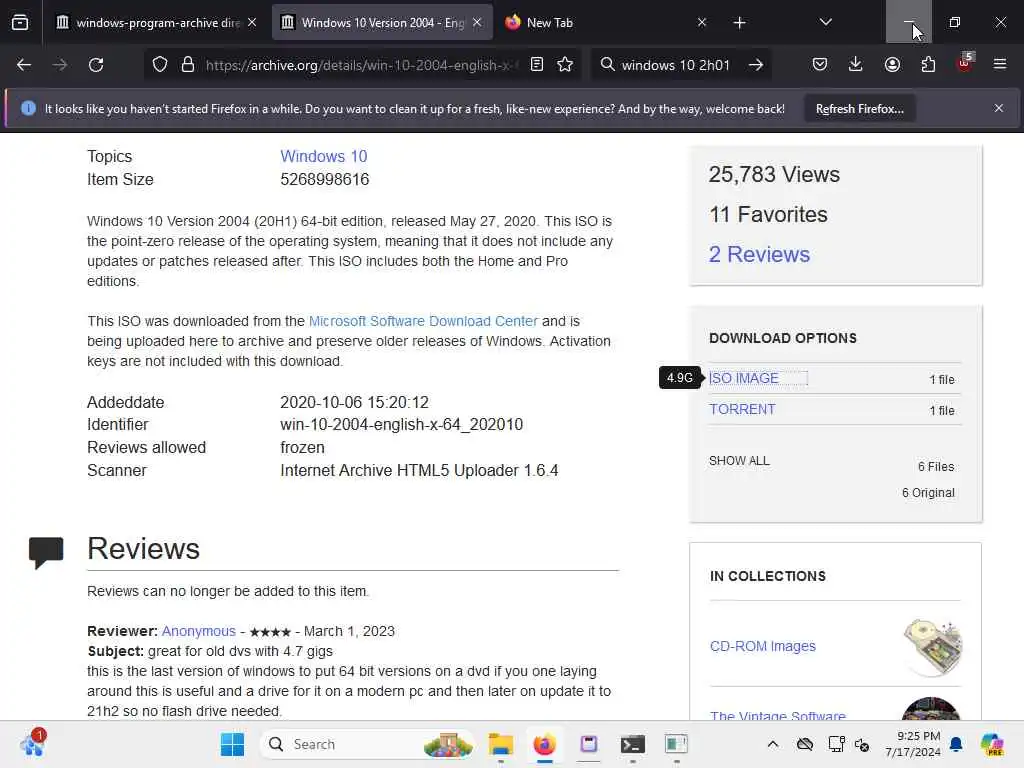
Task: Open the uBlock Origin extension icon
Action: 965,63
